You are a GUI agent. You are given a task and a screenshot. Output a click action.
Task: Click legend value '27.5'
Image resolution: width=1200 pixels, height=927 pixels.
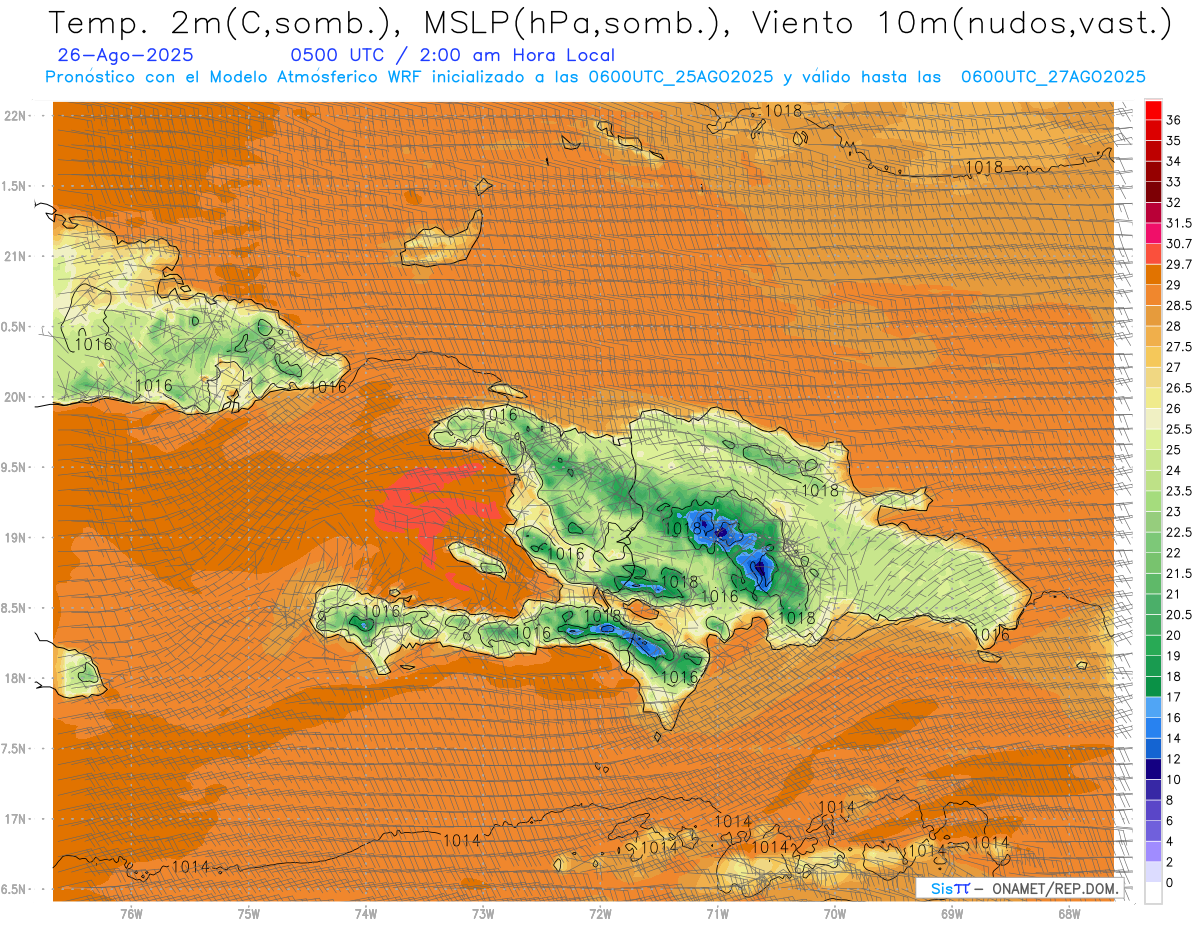(x=1179, y=347)
